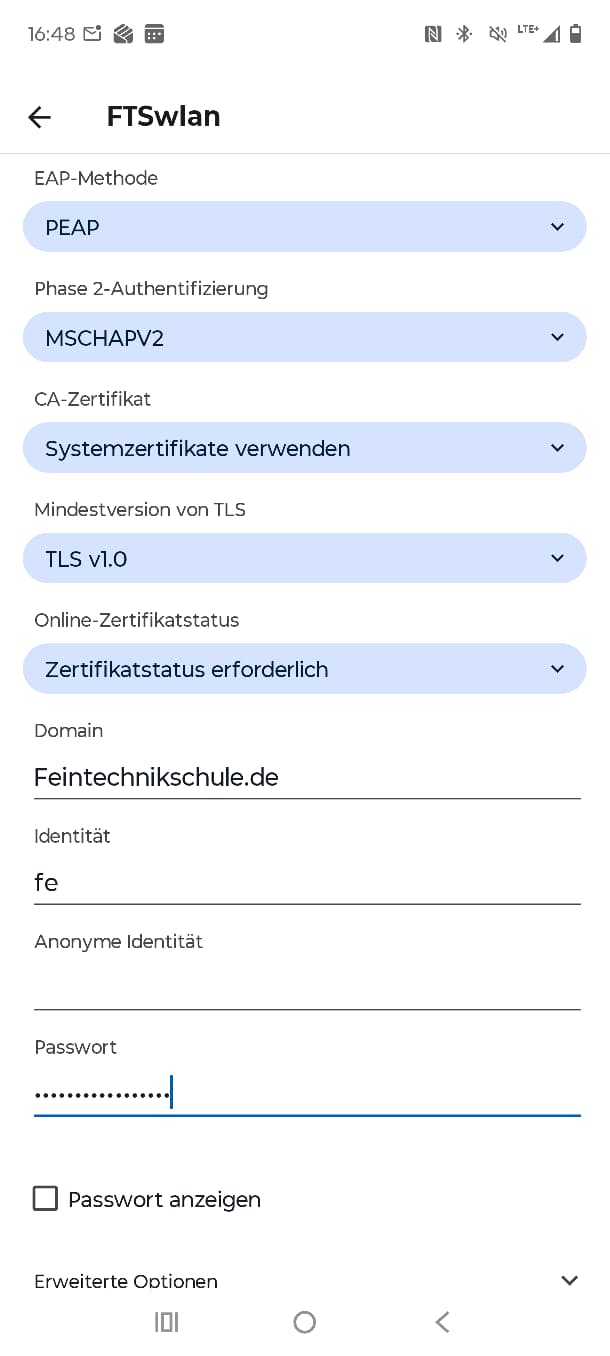
Task: Tap the Bluetooth status icon
Action: pyautogui.click(x=464, y=34)
